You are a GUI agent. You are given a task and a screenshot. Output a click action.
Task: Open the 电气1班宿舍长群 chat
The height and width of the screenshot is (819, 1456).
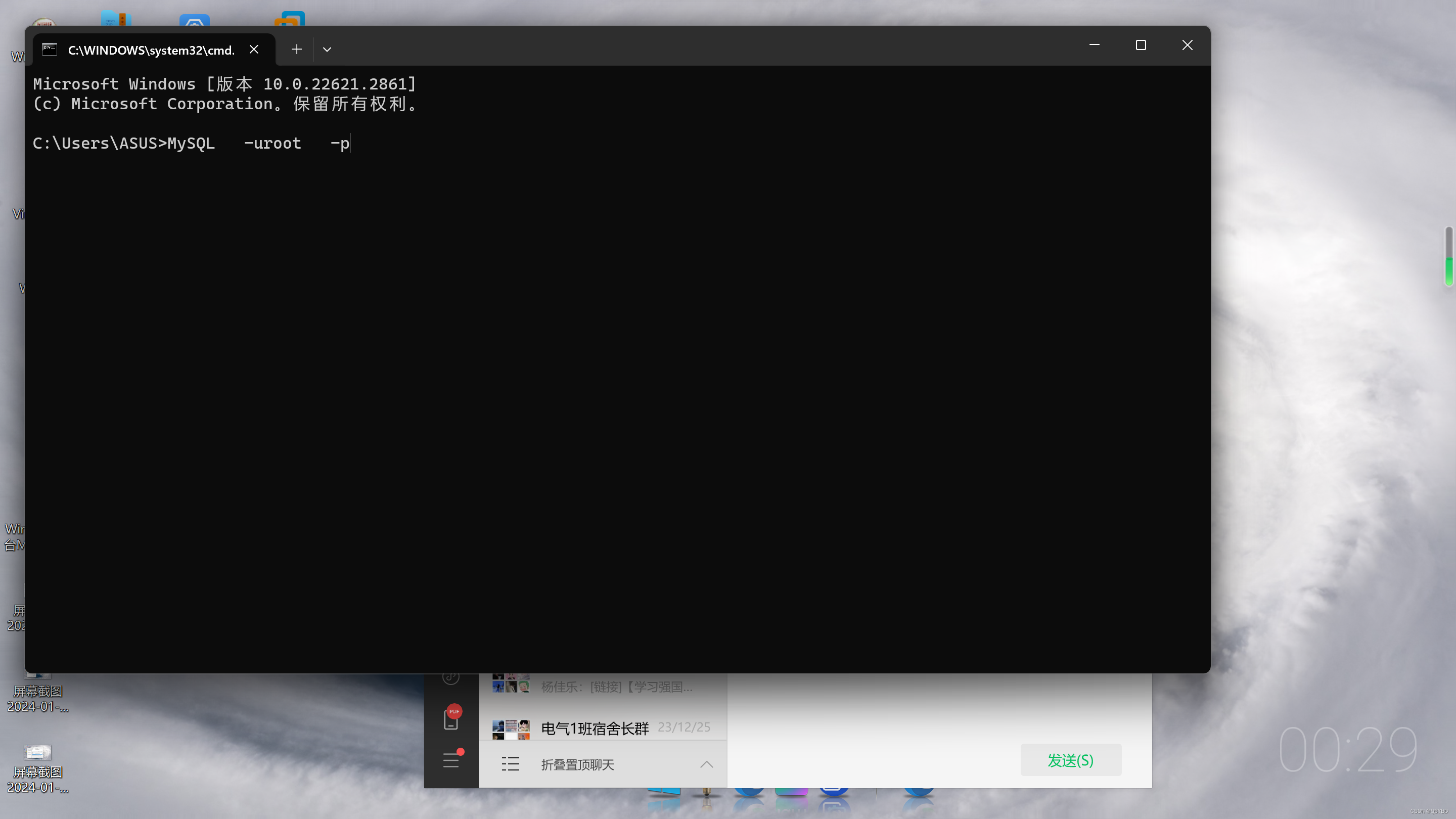click(x=603, y=728)
